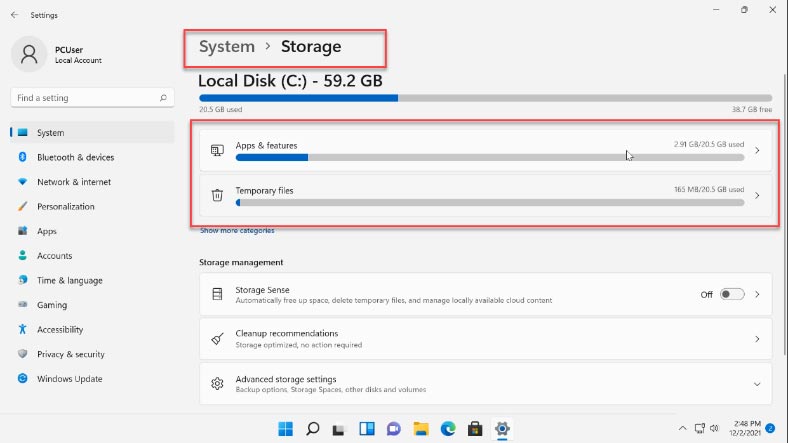
Task: Open Cleanup recommendations entry
Action: click(x=485, y=339)
